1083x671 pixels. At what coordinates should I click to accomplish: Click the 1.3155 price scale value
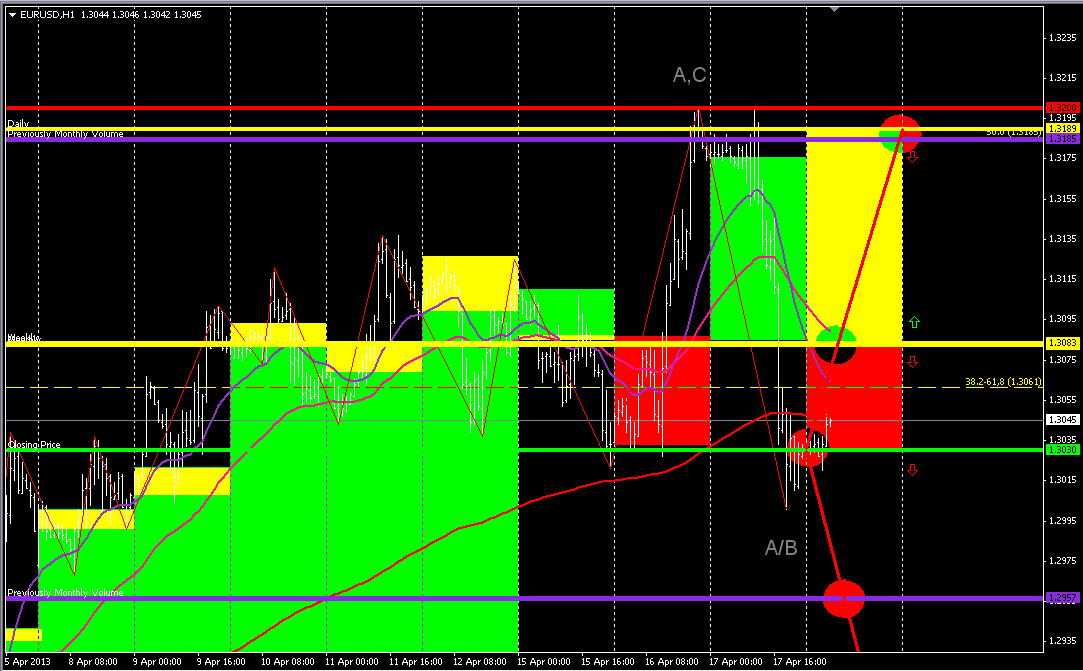pyautogui.click(x=1062, y=198)
